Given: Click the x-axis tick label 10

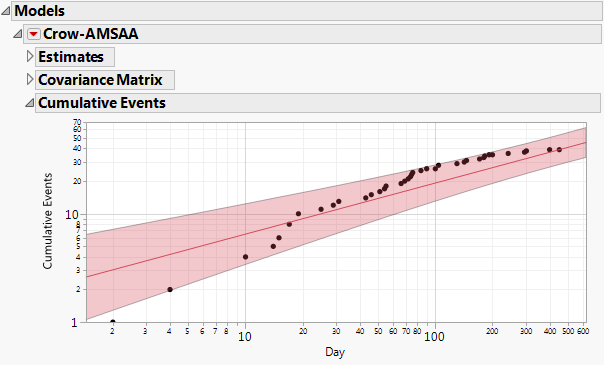Looking at the screenshot, I should [245, 337].
